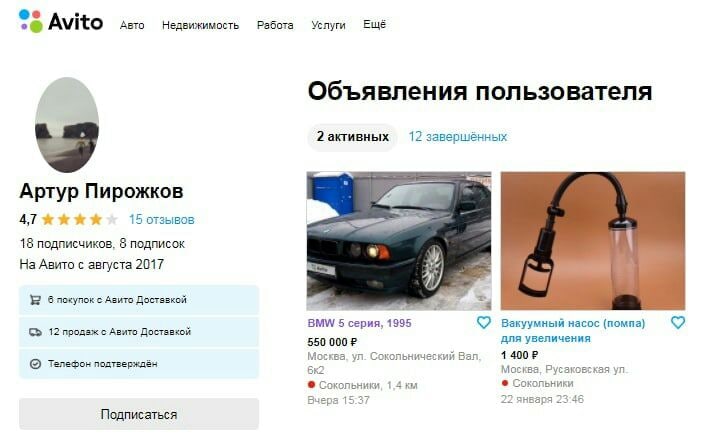The image size is (708, 445).
Task: Favorite the BMW 5 серия listing heart
Action: click(x=484, y=322)
